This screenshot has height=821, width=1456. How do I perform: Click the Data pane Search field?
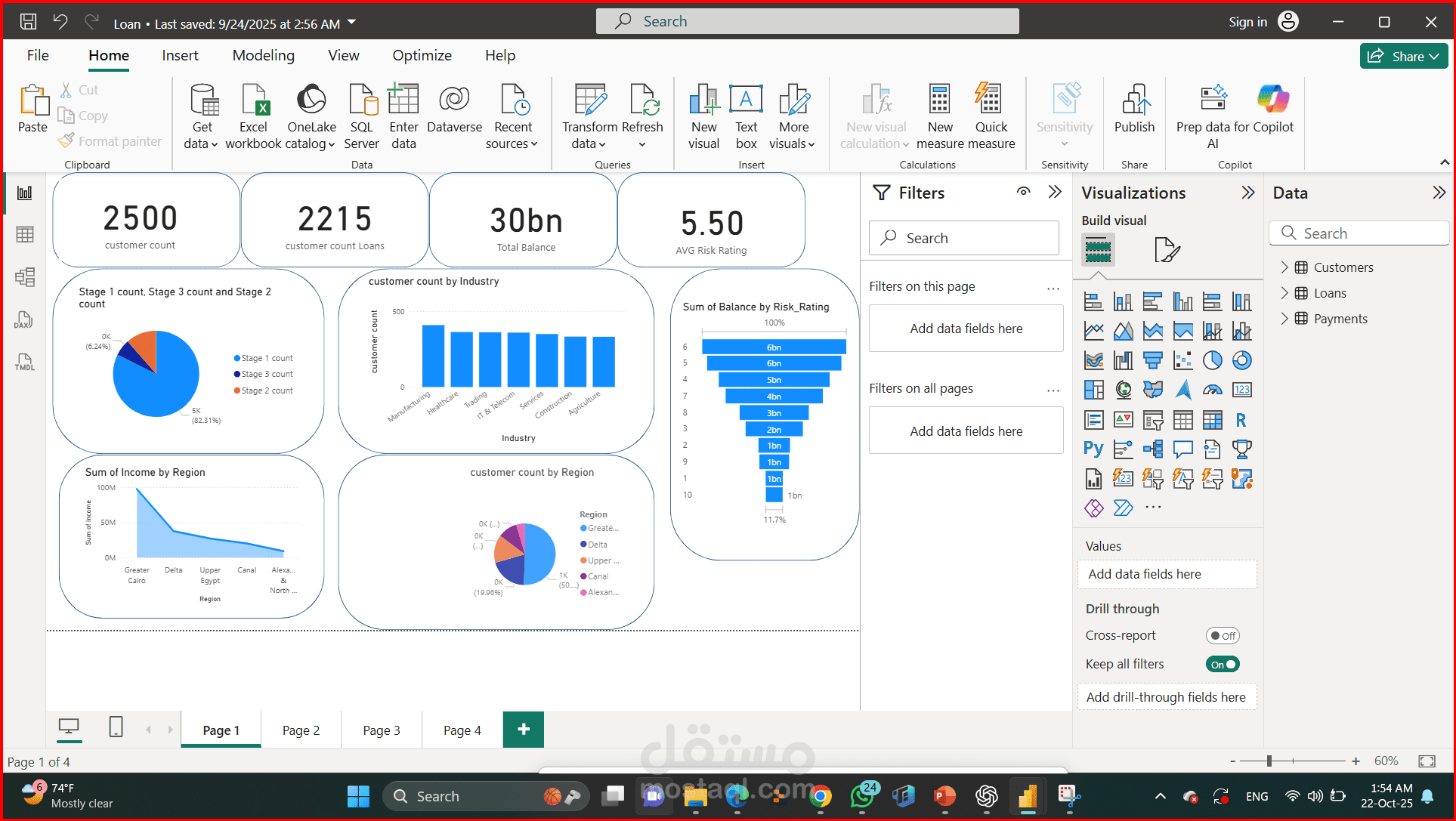point(1360,233)
